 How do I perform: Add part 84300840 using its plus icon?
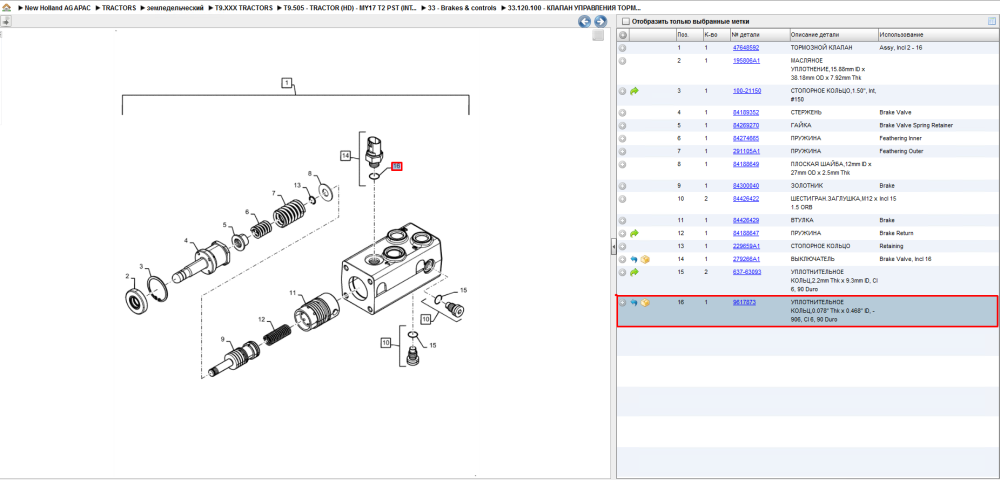coord(622,185)
